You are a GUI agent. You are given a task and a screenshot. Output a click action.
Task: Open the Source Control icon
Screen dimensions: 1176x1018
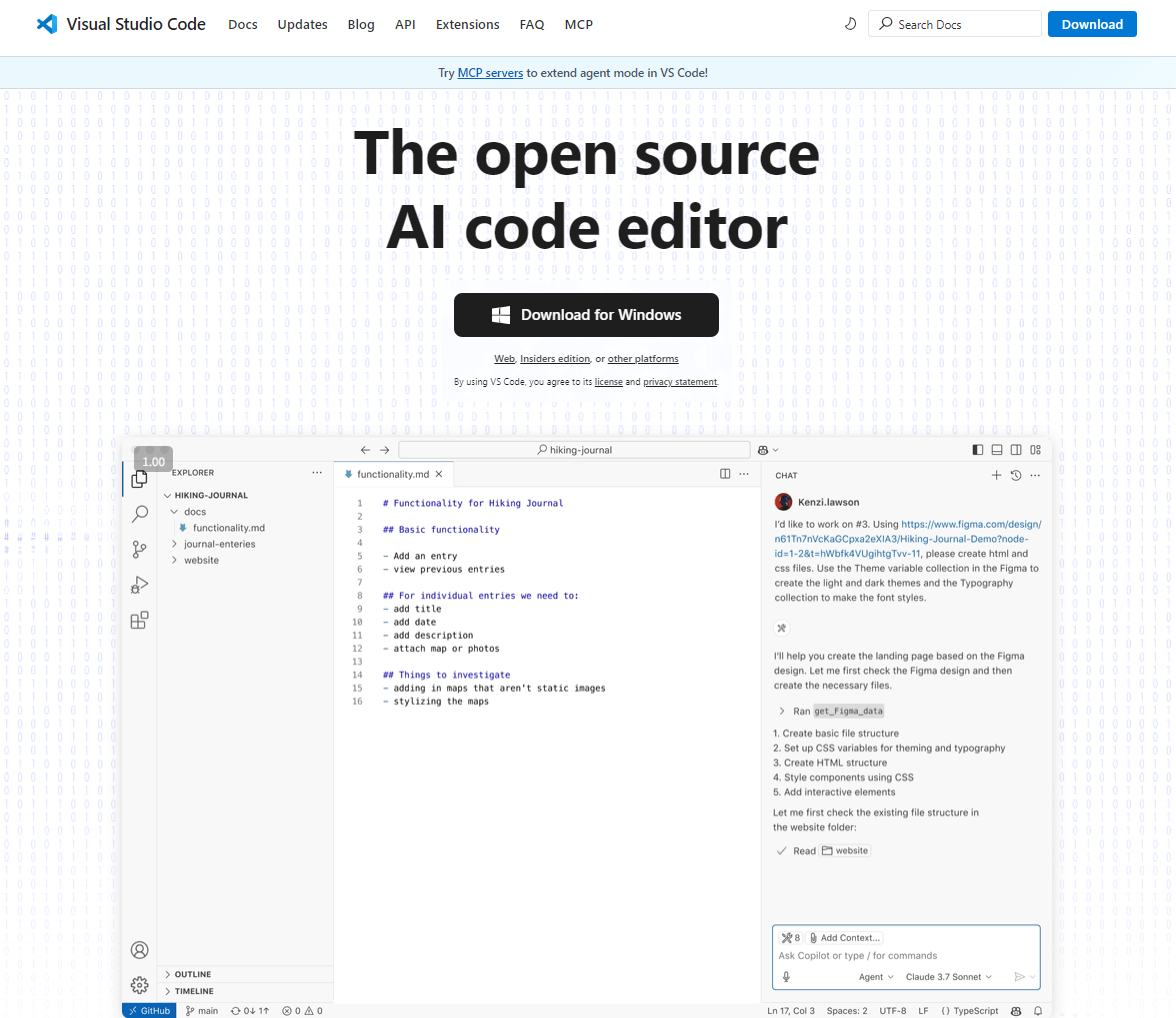[x=140, y=549]
